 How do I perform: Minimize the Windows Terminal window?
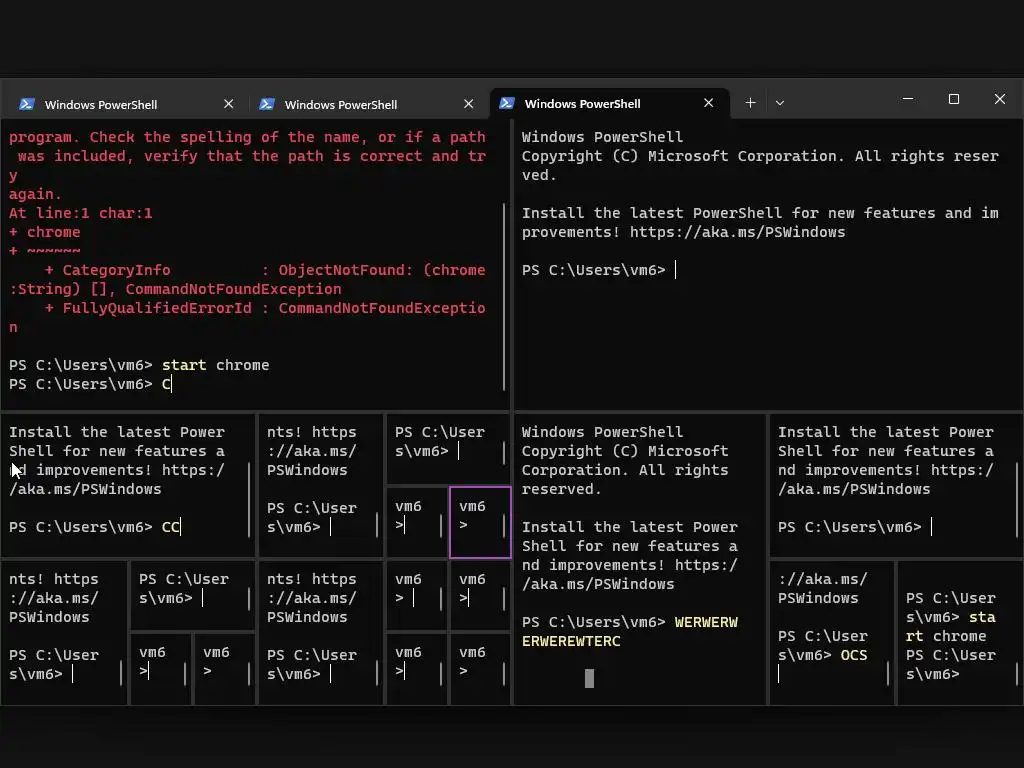pyautogui.click(x=908, y=99)
